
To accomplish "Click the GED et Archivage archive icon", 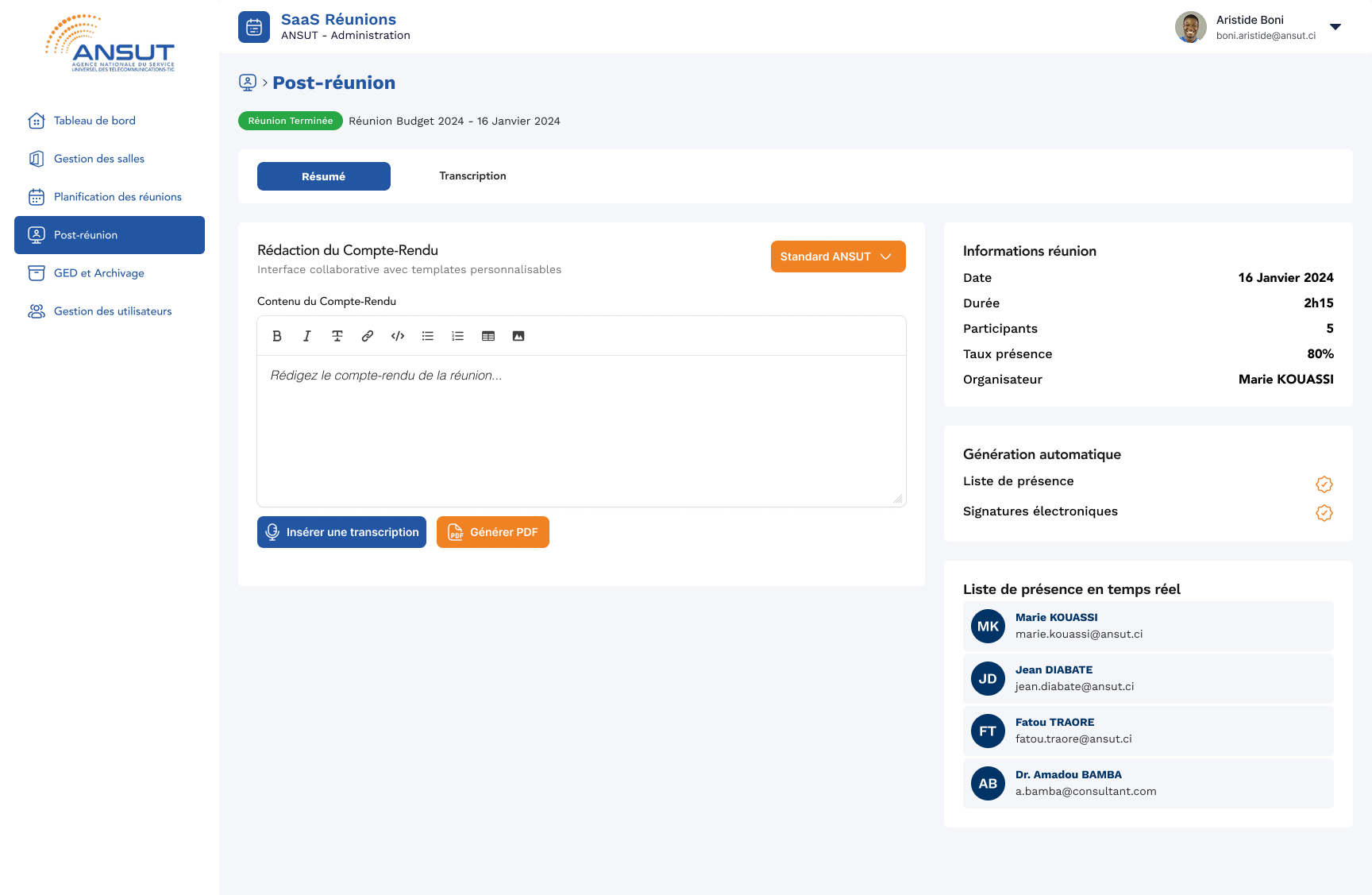I will (37, 273).
